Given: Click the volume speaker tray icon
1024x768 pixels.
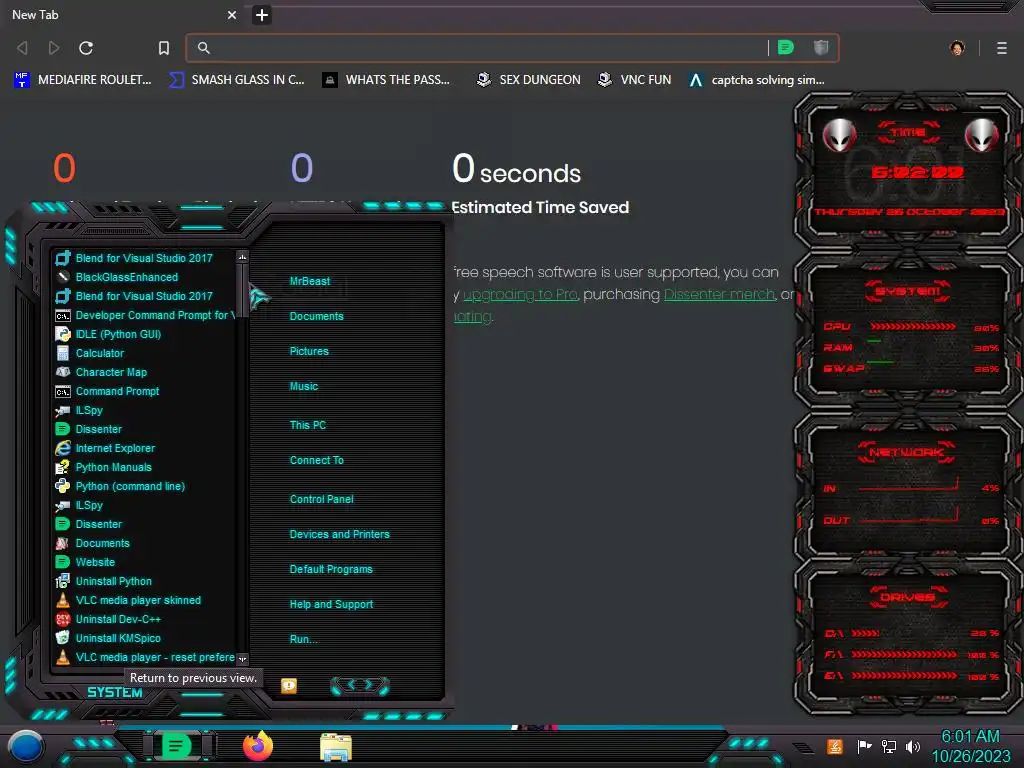Looking at the screenshot, I should coord(912,746).
